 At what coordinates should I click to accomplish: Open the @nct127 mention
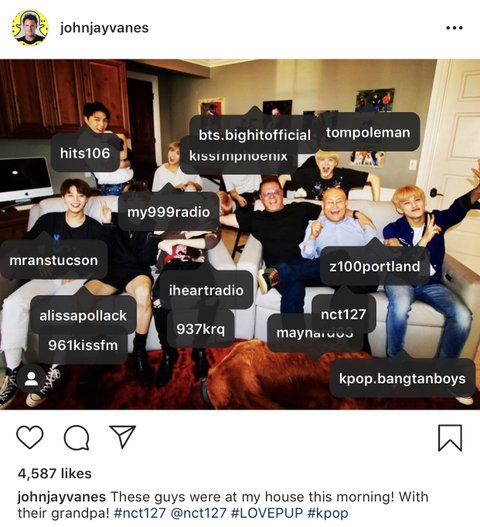coord(198,513)
